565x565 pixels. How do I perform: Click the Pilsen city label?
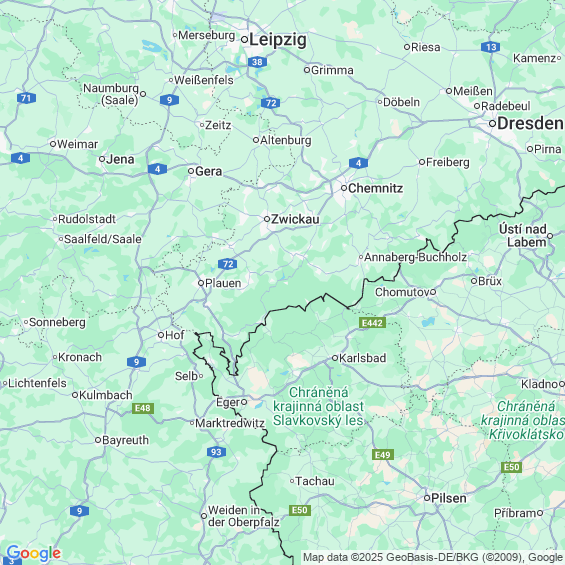[x=449, y=498]
